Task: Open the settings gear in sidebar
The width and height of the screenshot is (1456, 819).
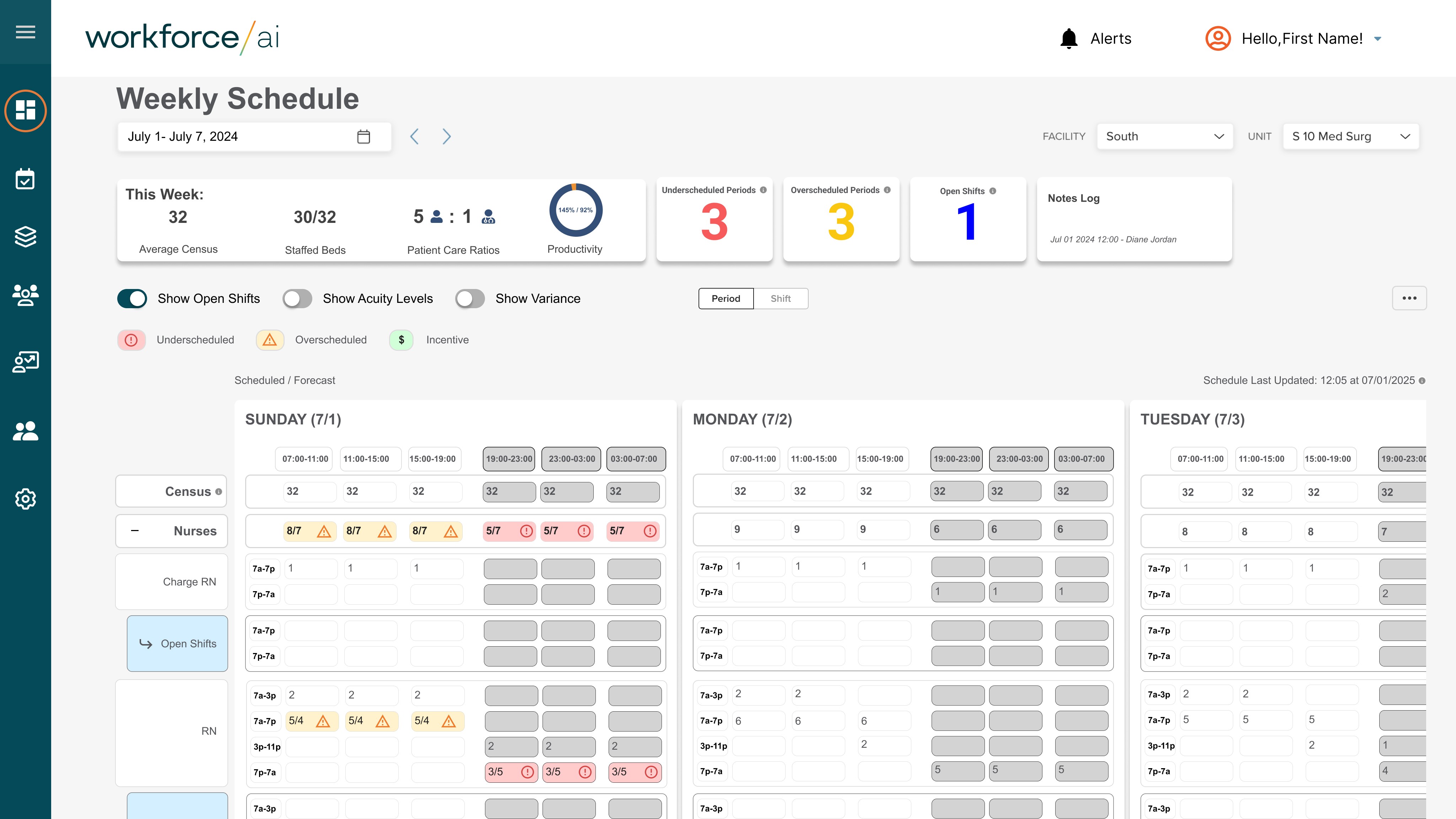Action: pyautogui.click(x=26, y=499)
